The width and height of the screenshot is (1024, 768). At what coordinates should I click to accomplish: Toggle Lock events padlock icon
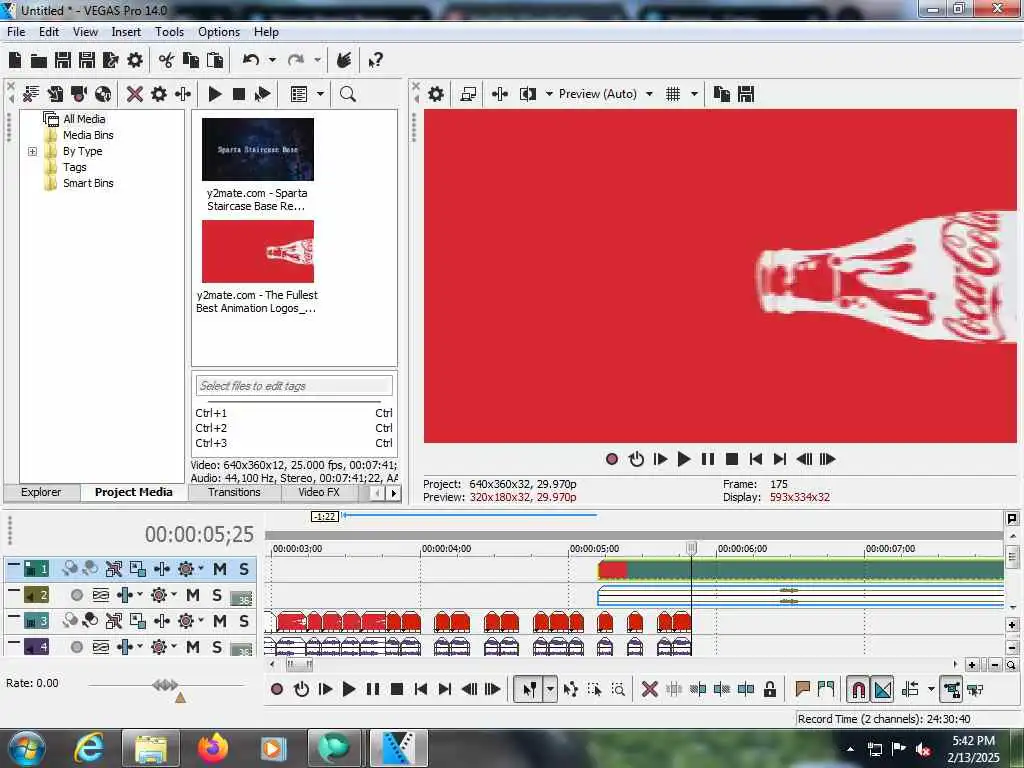click(770, 689)
